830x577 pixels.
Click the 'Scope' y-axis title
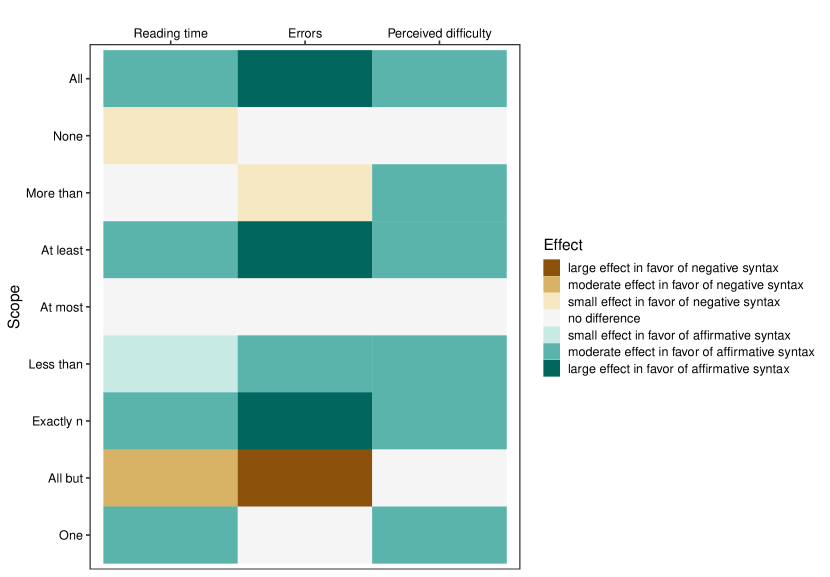point(14,307)
